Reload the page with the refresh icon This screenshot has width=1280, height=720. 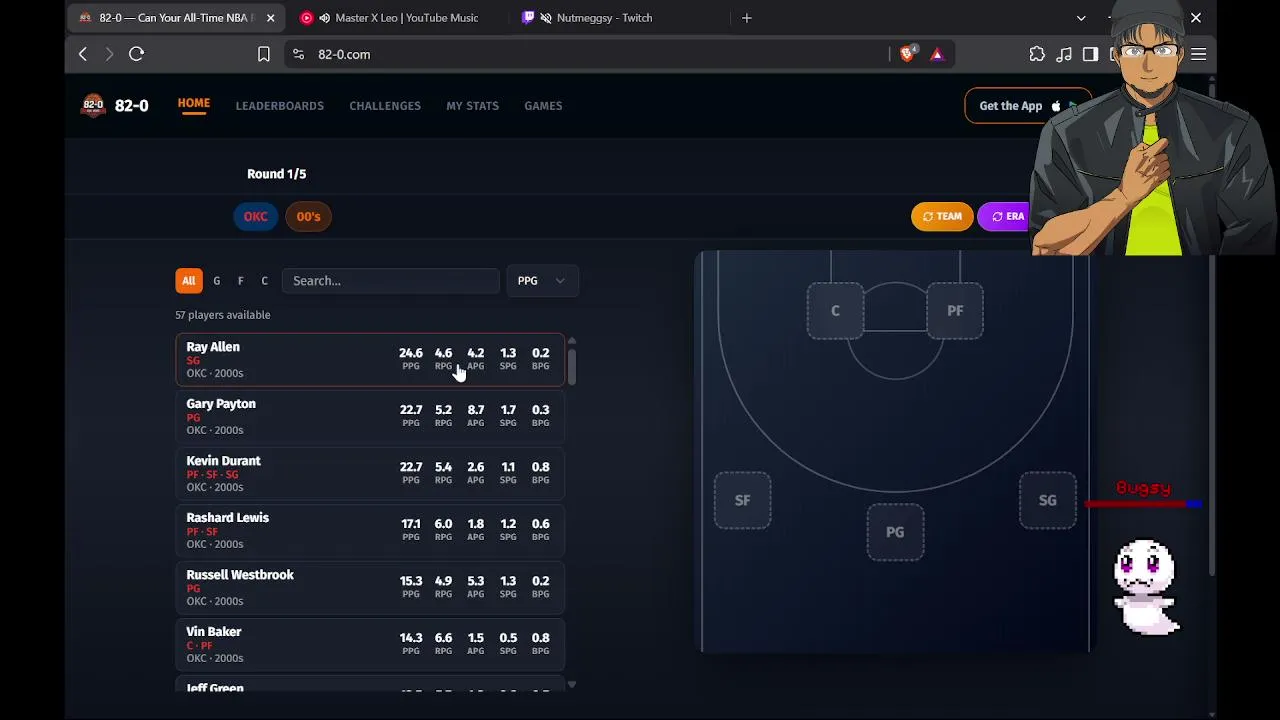(x=137, y=54)
